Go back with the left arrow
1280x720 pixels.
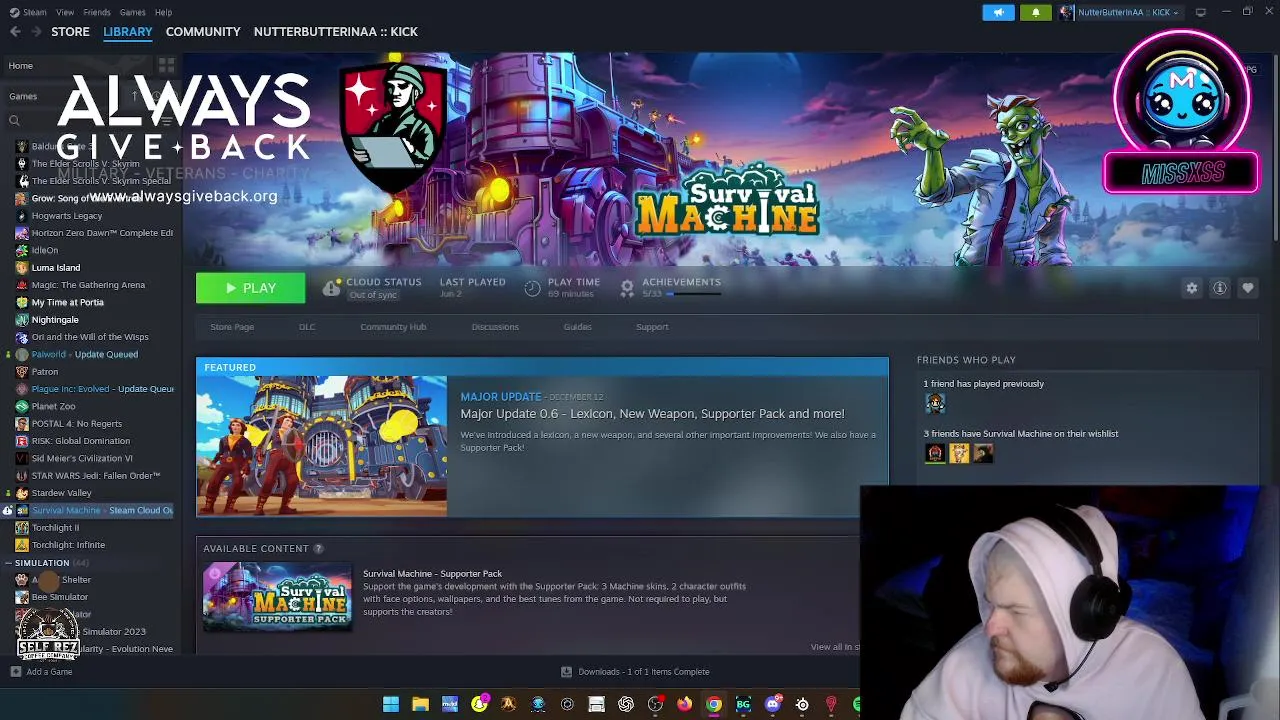[x=15, y=32]
